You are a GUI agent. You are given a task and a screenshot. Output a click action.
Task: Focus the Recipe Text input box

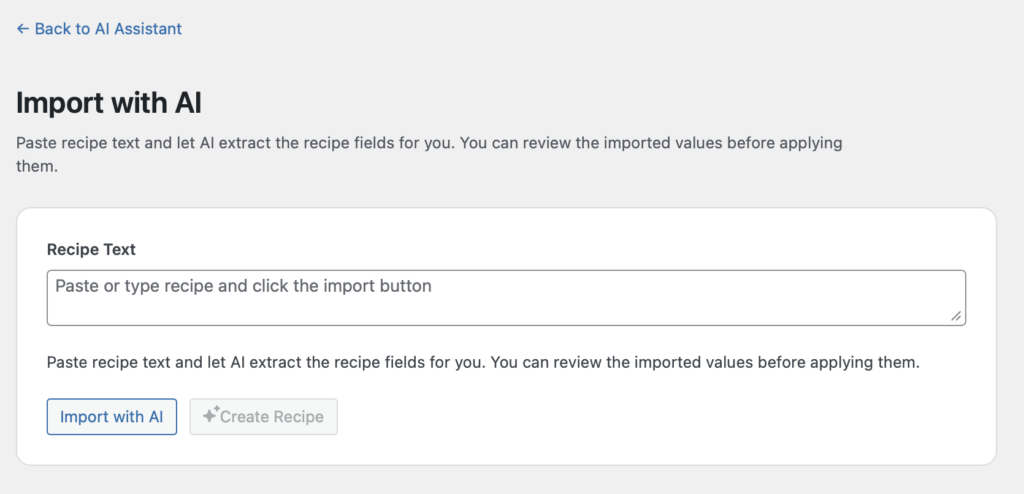pyautogui.click(x=506, y=298)
